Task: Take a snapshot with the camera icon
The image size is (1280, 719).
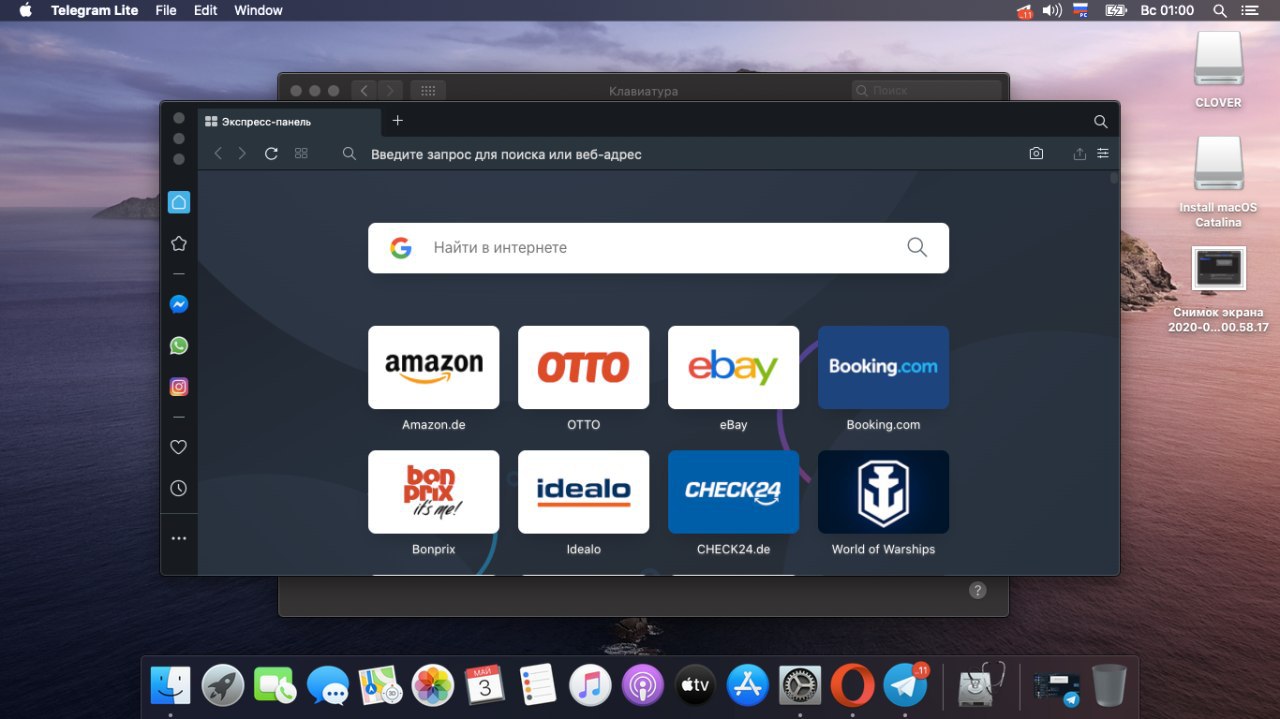Action: [1036, 154]
